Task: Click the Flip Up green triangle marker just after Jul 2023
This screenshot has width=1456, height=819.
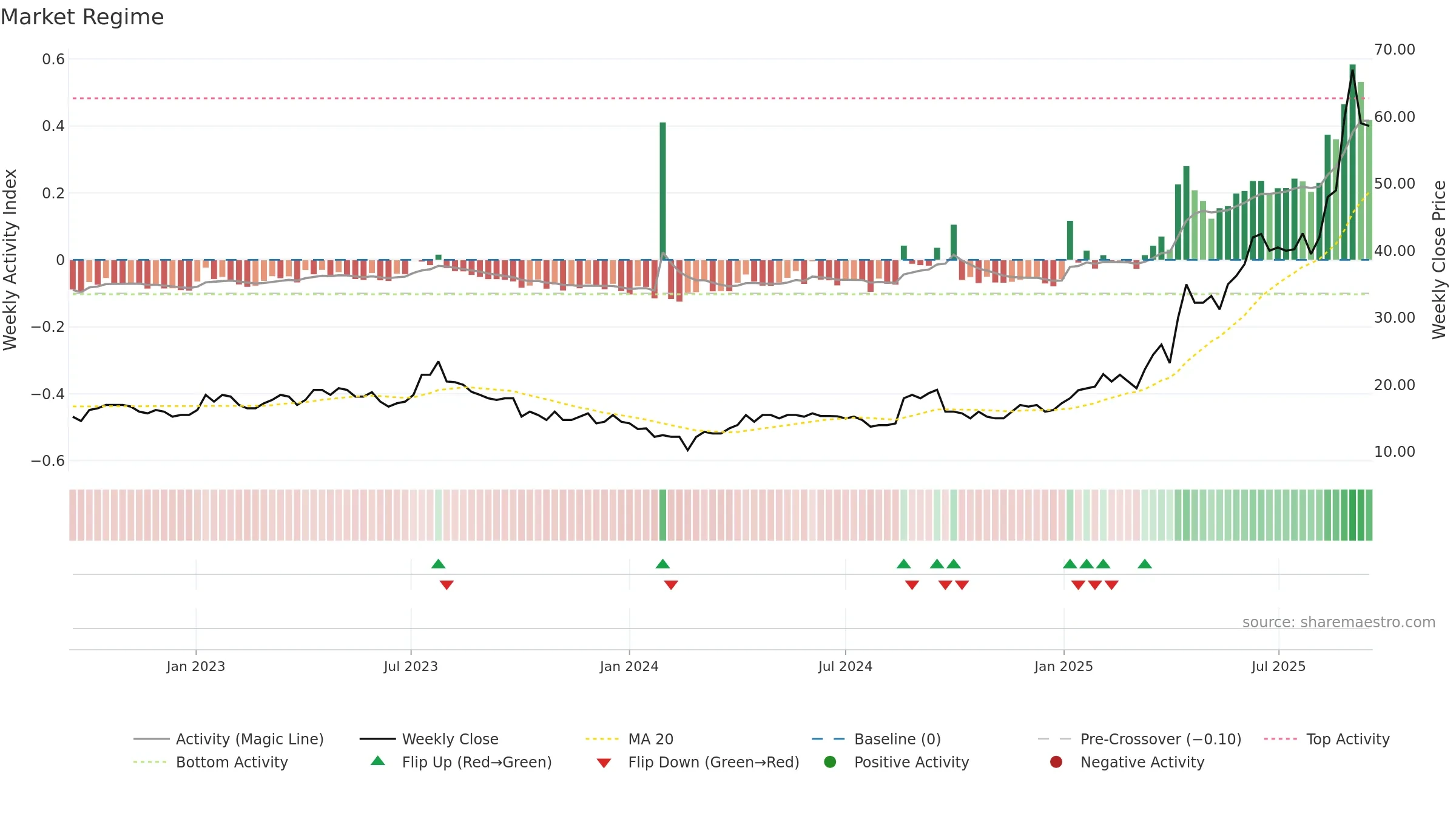Action: point(439,564)
